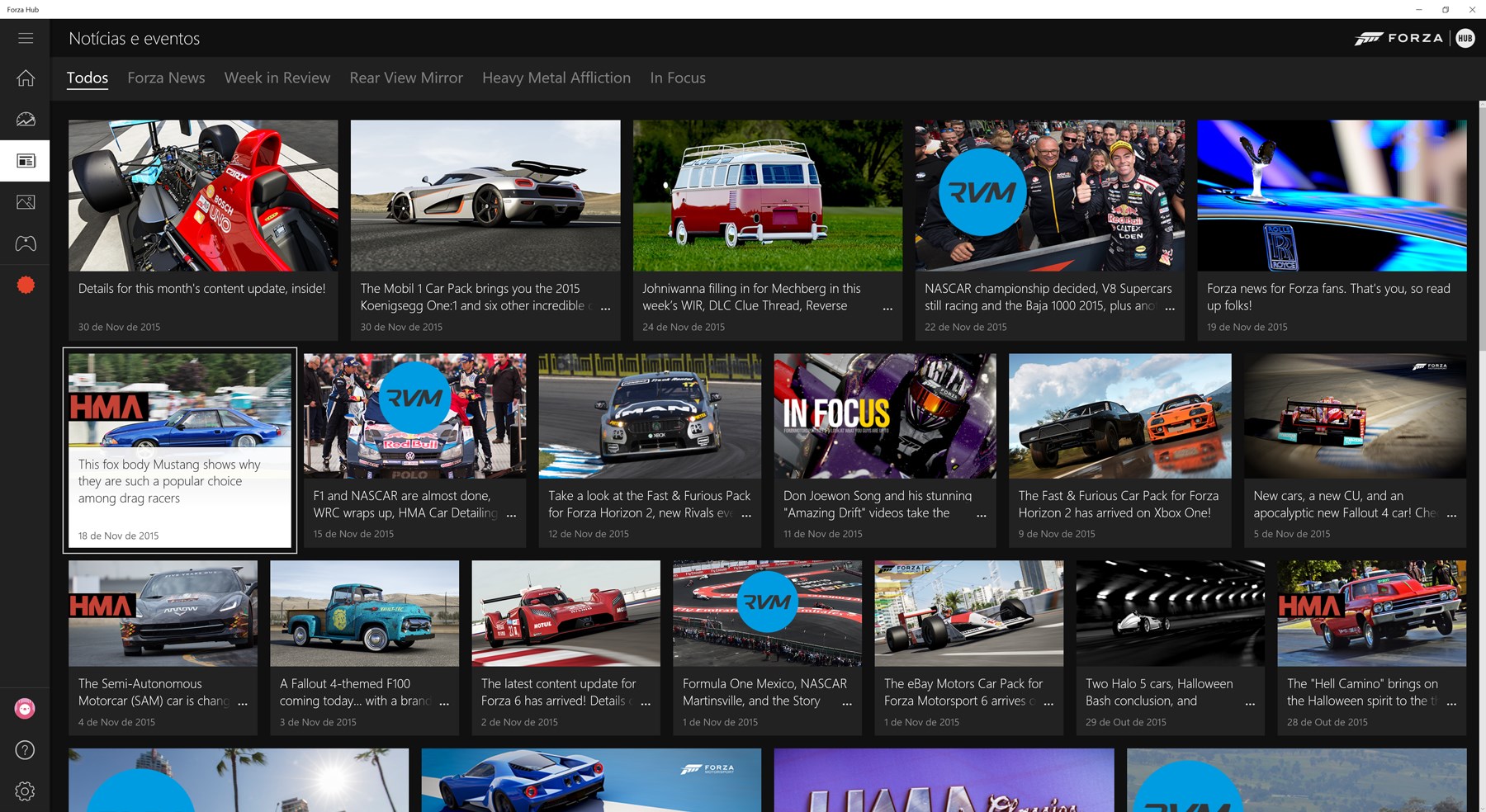The width and height of the screenshot is (1486, 812).
Task: Open the Rolls-Royce hood ornament thumbnail
Action: click(x=1332, y=196)
